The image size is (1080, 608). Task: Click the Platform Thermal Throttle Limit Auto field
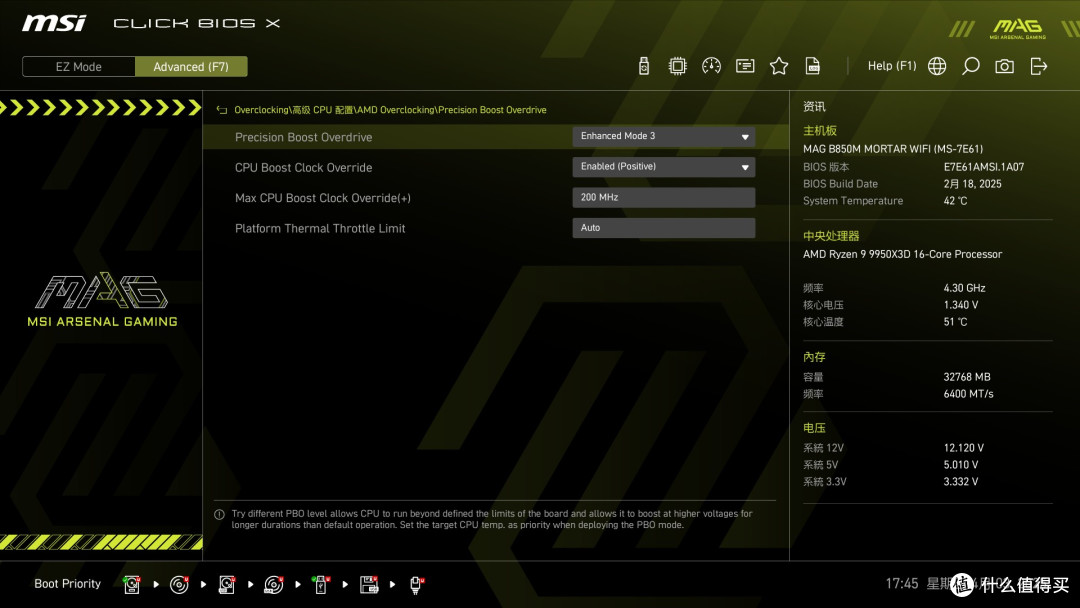pyautogui.click(x=663, y=228)
